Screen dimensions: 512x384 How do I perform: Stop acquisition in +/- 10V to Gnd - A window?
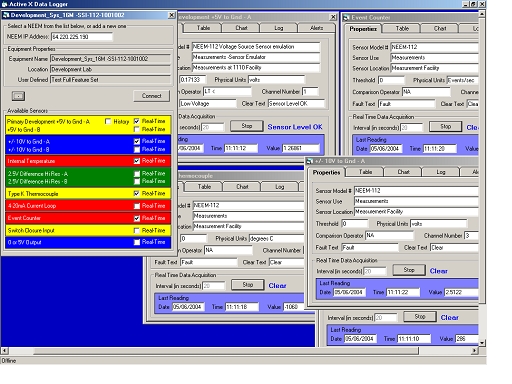[409, 270]
